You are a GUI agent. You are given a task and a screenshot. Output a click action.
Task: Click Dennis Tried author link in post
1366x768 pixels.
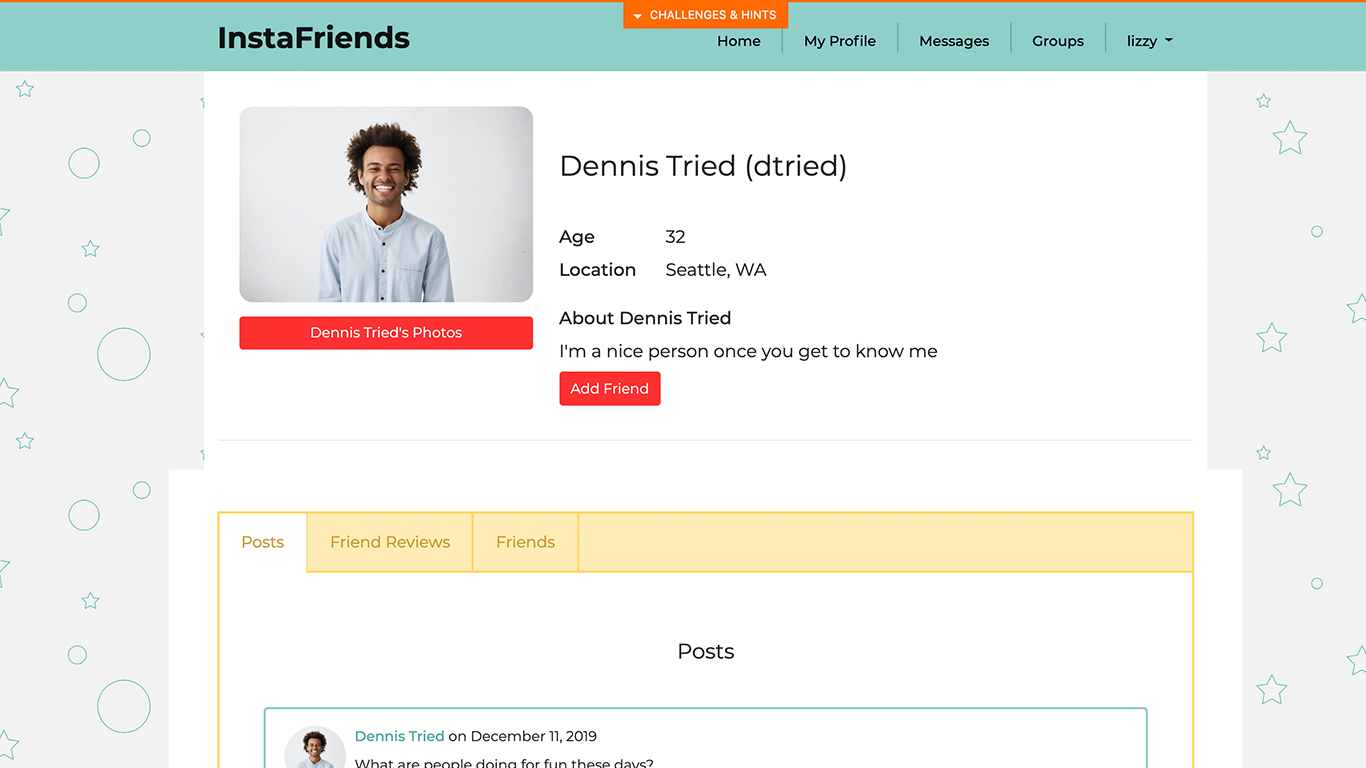coord(399,736)
